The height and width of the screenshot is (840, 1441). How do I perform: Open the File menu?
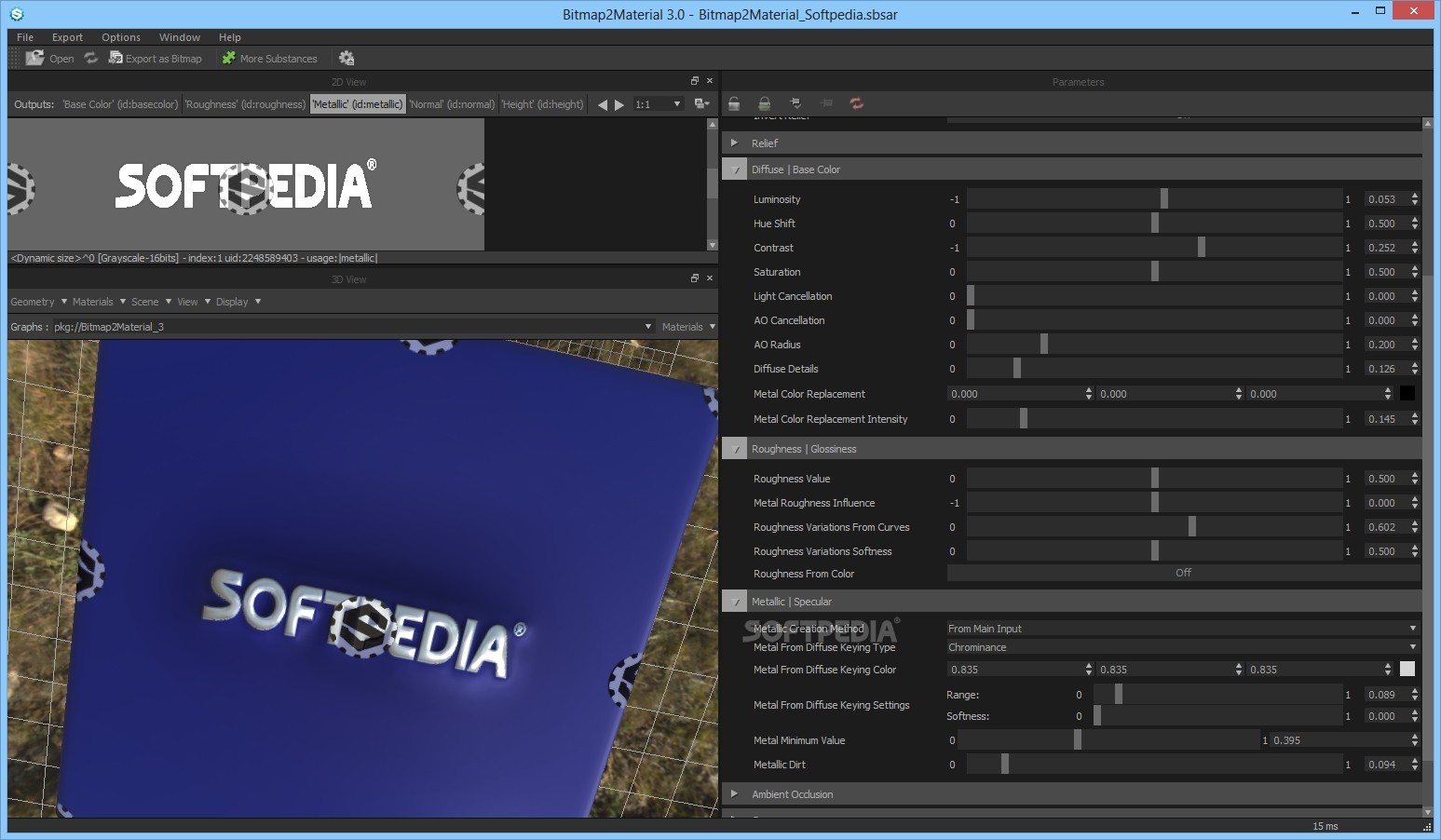coord(25,37)
